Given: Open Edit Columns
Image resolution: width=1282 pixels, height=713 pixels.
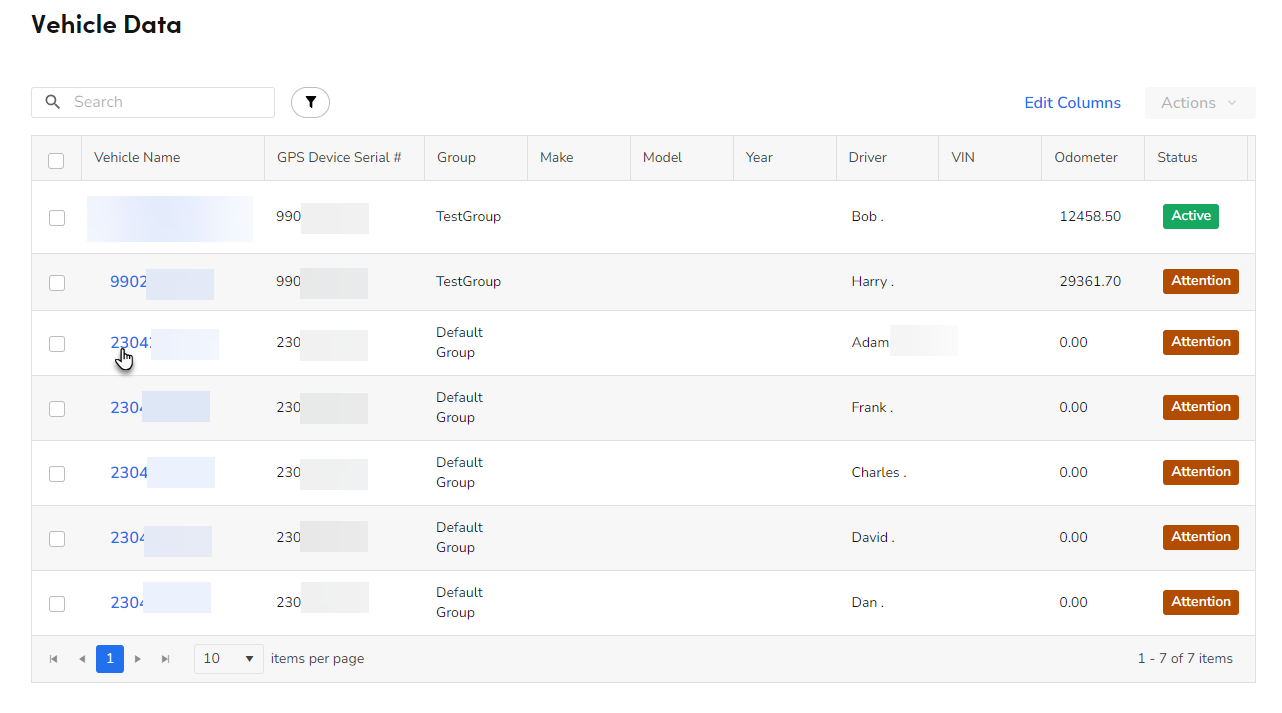Looking at the screenshot, I should pos(1072,102).
